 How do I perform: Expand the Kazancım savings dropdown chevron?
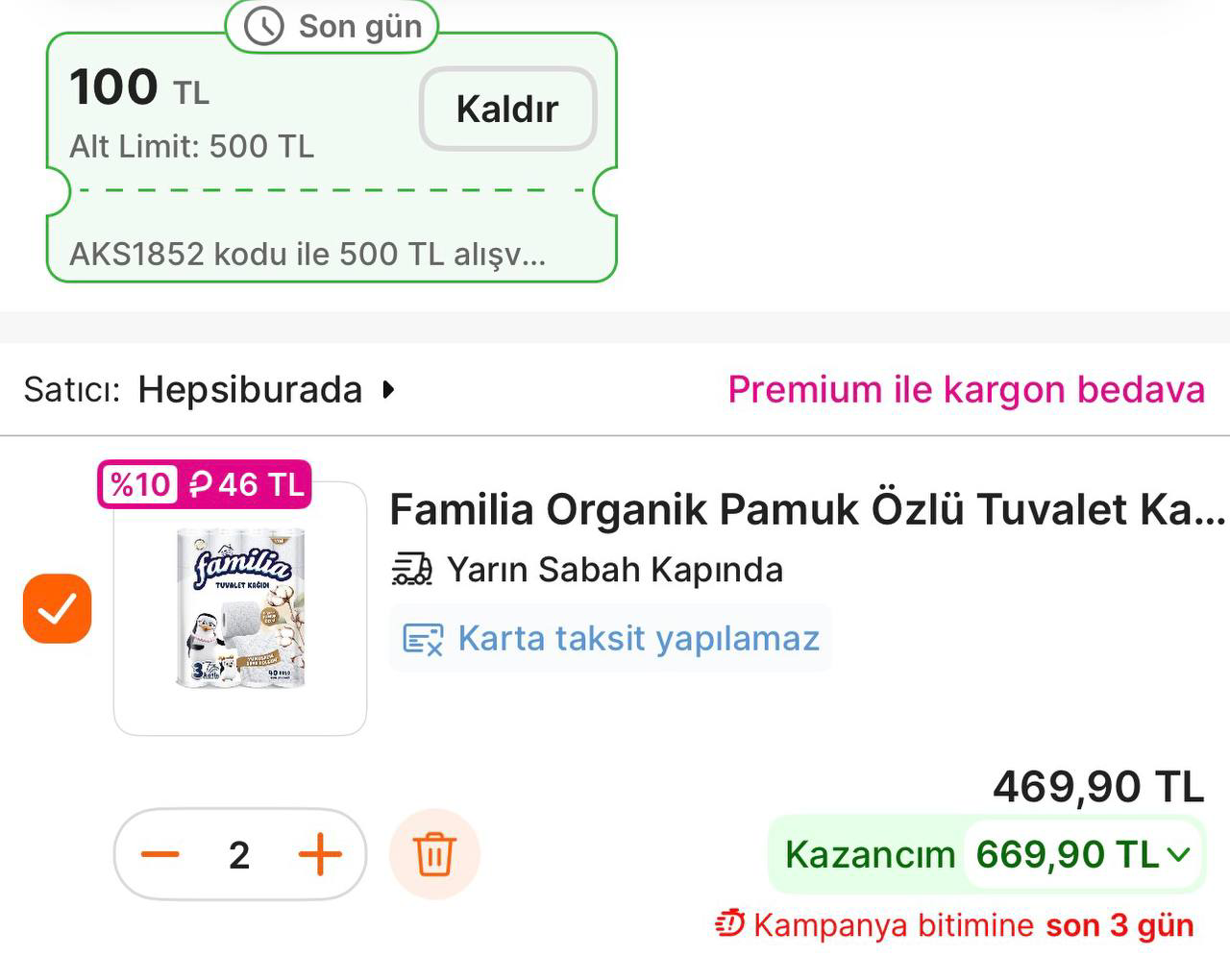1179,854
